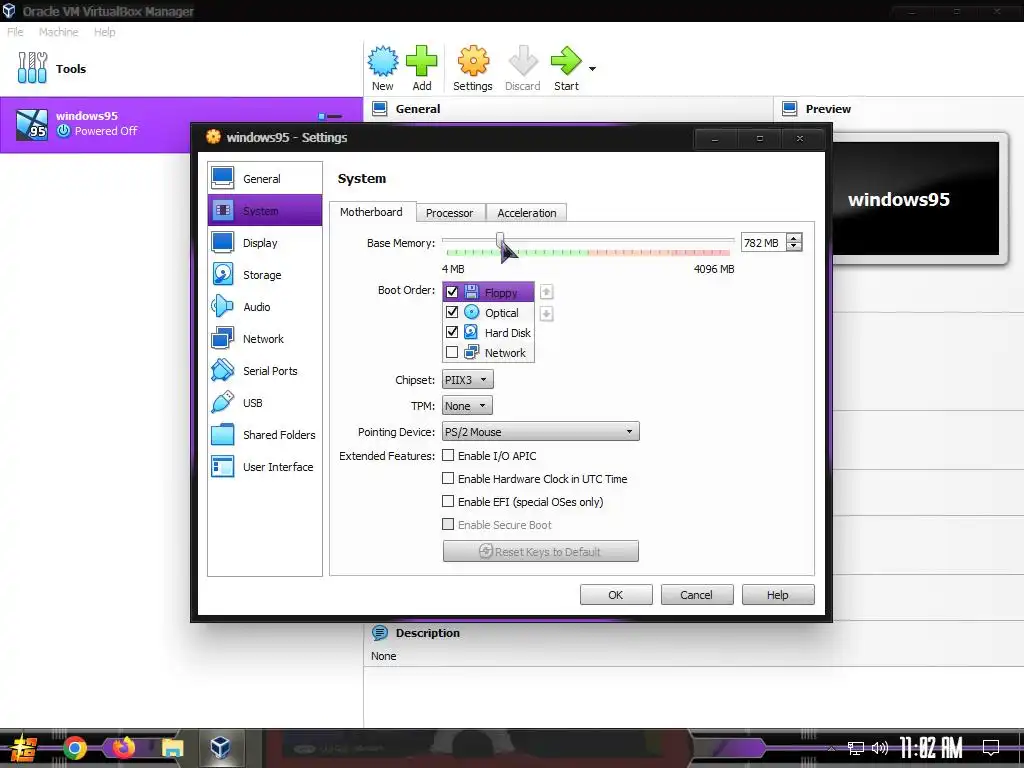Enable EFI (special OSes only)
Viewport: 1024px width, 768px height.
(448, 501)
